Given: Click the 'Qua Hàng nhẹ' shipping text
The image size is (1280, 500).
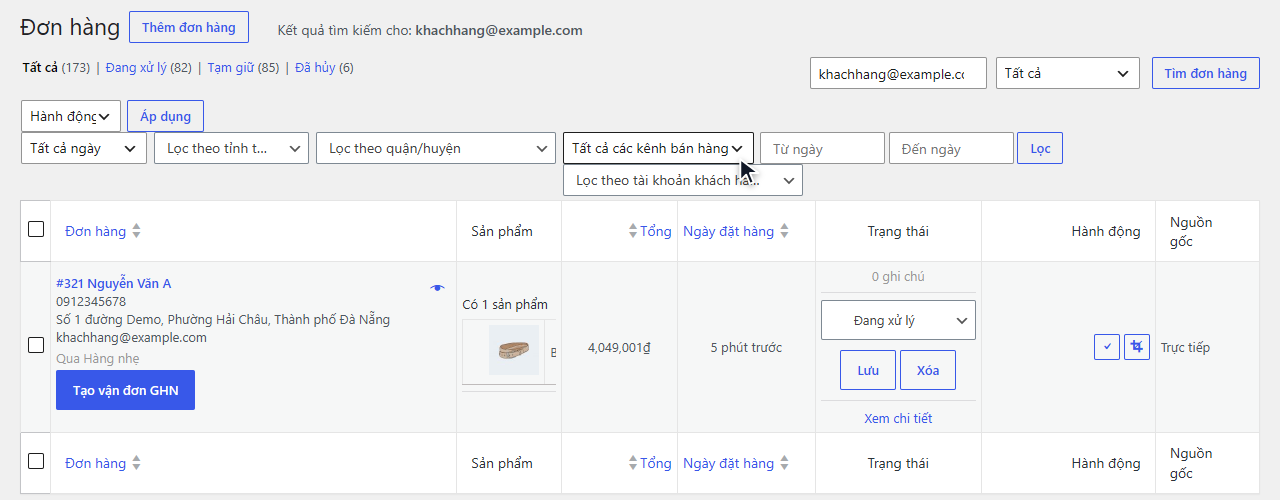Looking at the screenshot, I should (98, 358).
